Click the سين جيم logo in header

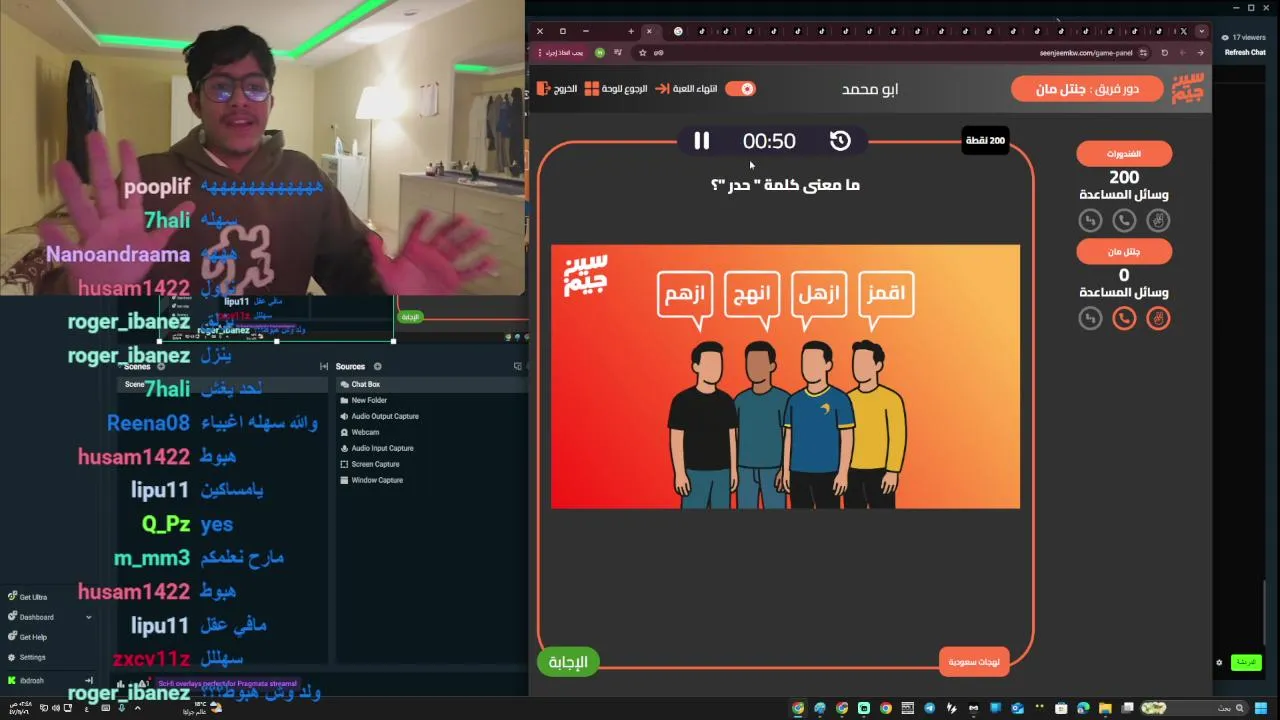pos(1189,88)
